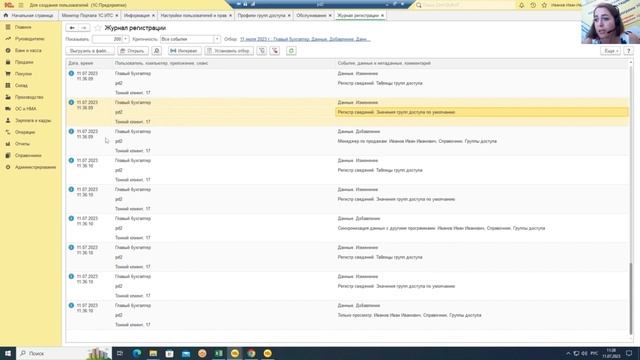640x360 pixels.
Task: Click the back navigation arrow
Action: point(72,28)
